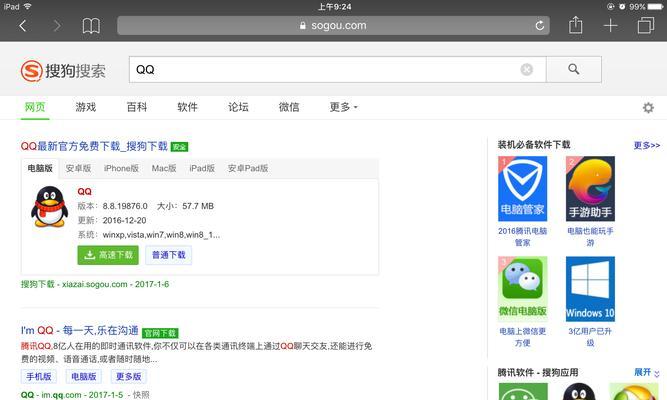This screenshot has width=667, height=400.
Task: Click the 手机版 button under I'm QQ result
Action: (x=39, y=377)
